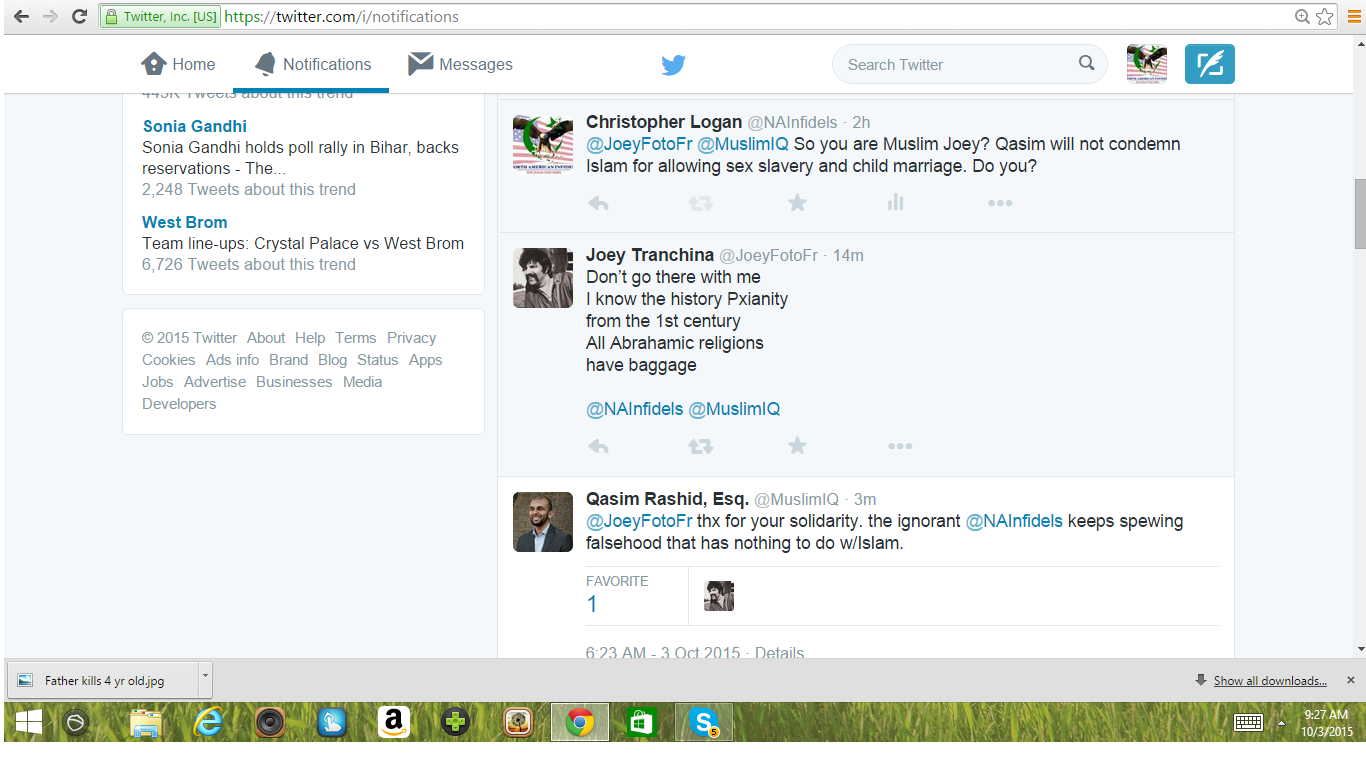Open the Windows Start button
The width and height of the screenshot is (1366, 768).
pos(28,722)
